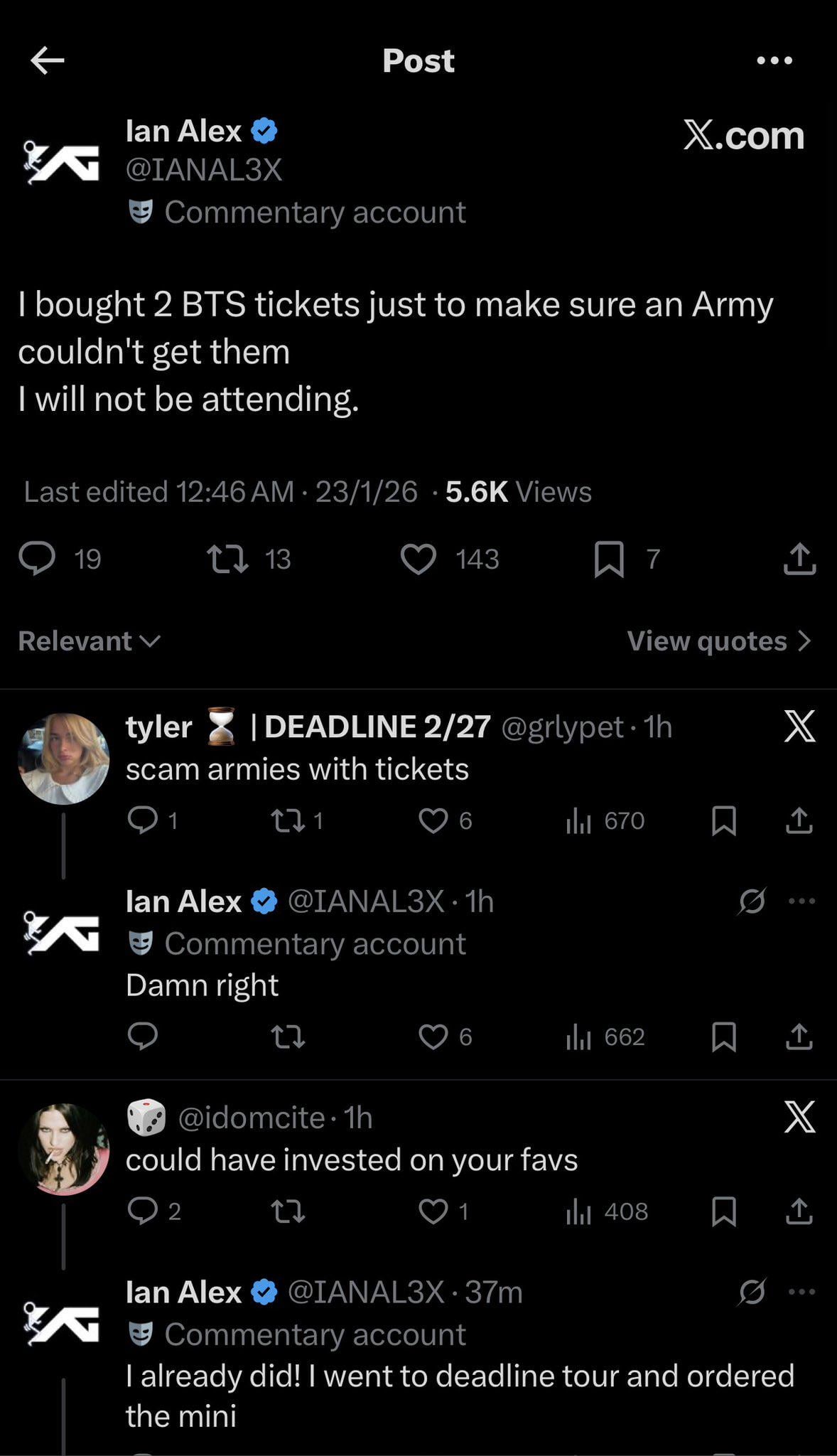This screenshot has height=1456, width=837.
Task: Open @idomcite's profile avatar
Action: (x=64, y=1149)
